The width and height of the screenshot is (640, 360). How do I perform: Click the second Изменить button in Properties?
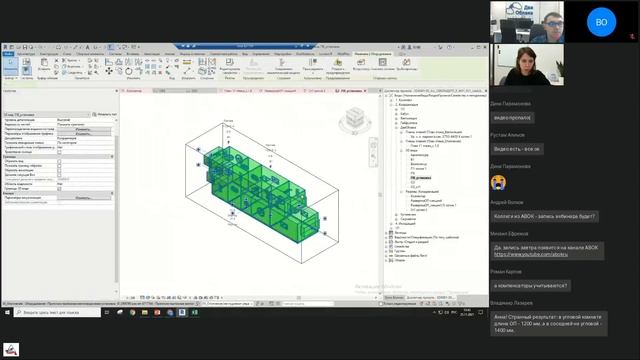coord(84,133)
